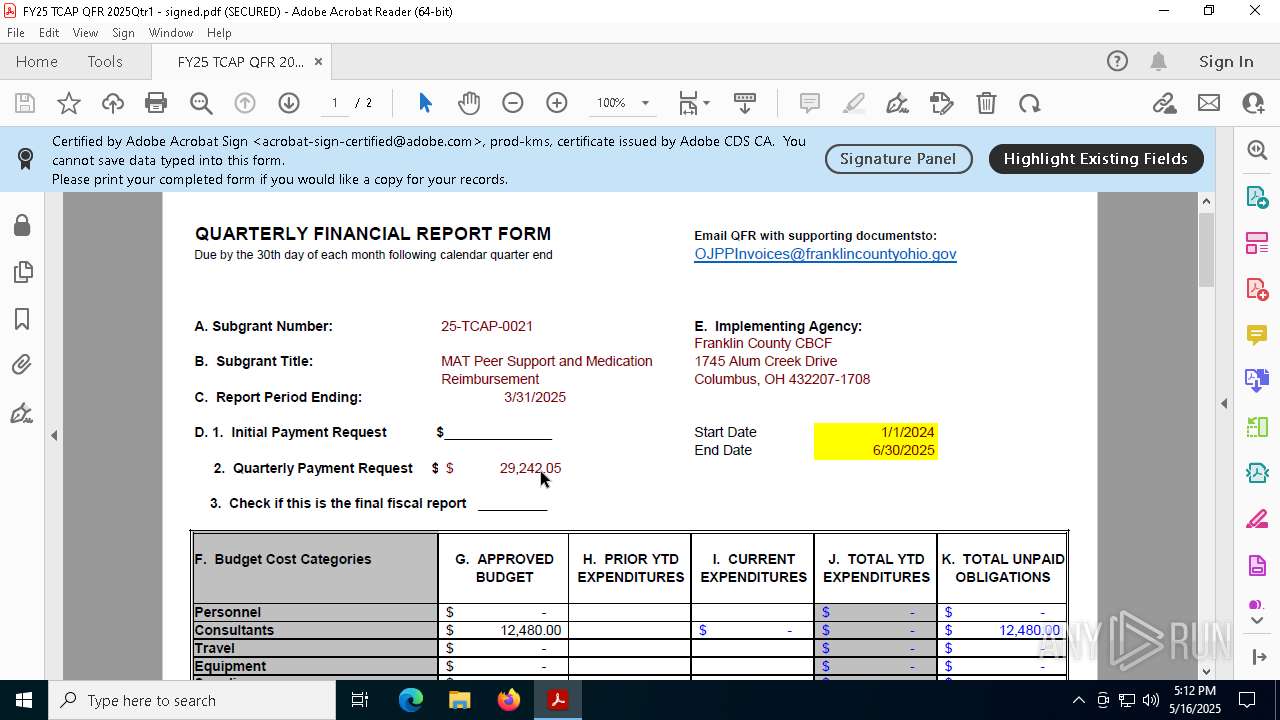Open the Signature Panel
1280x720 pixels.
click(898, 159)
